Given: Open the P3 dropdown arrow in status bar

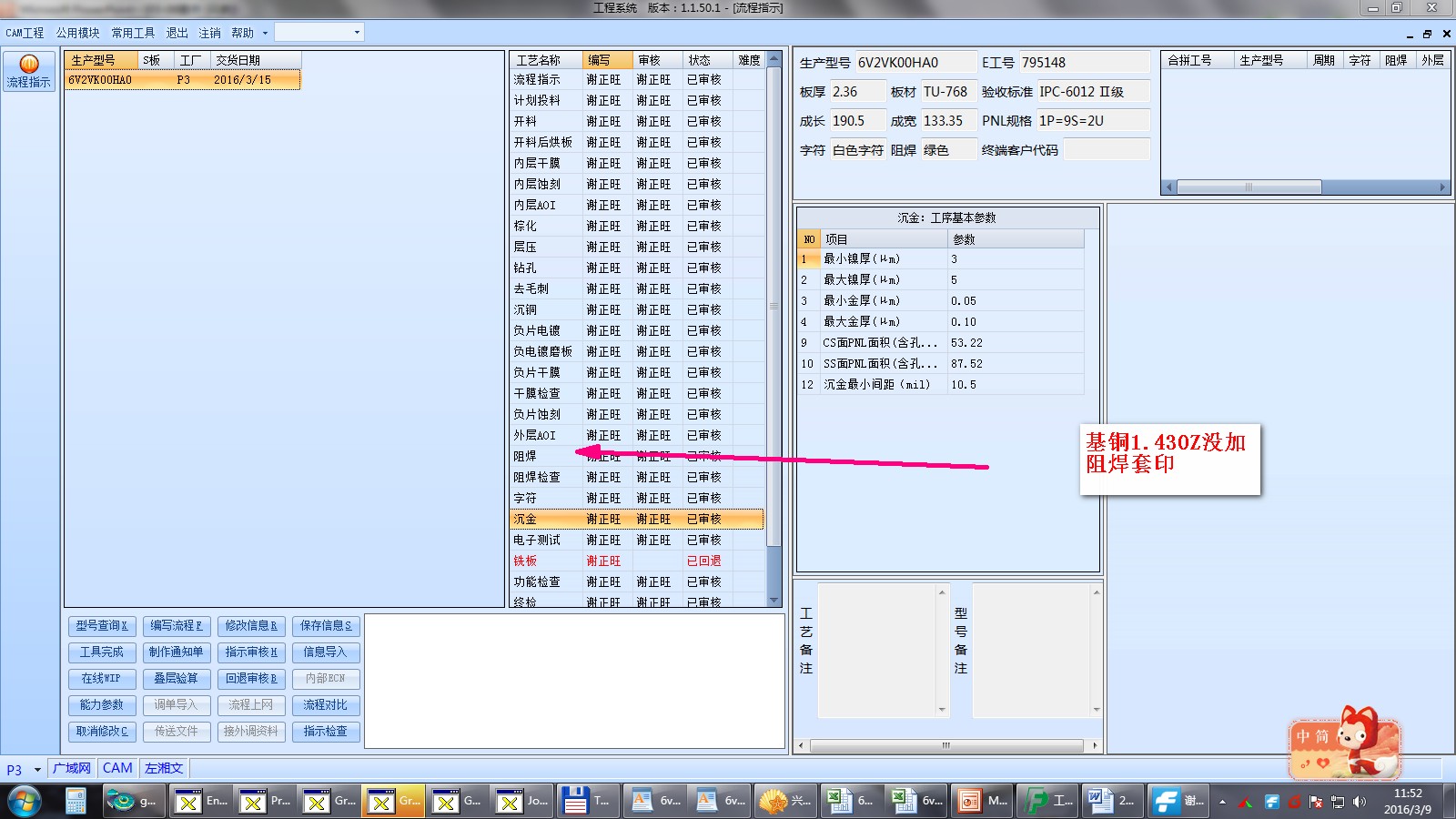Looking at the screenshot, I should pos(37,770).
